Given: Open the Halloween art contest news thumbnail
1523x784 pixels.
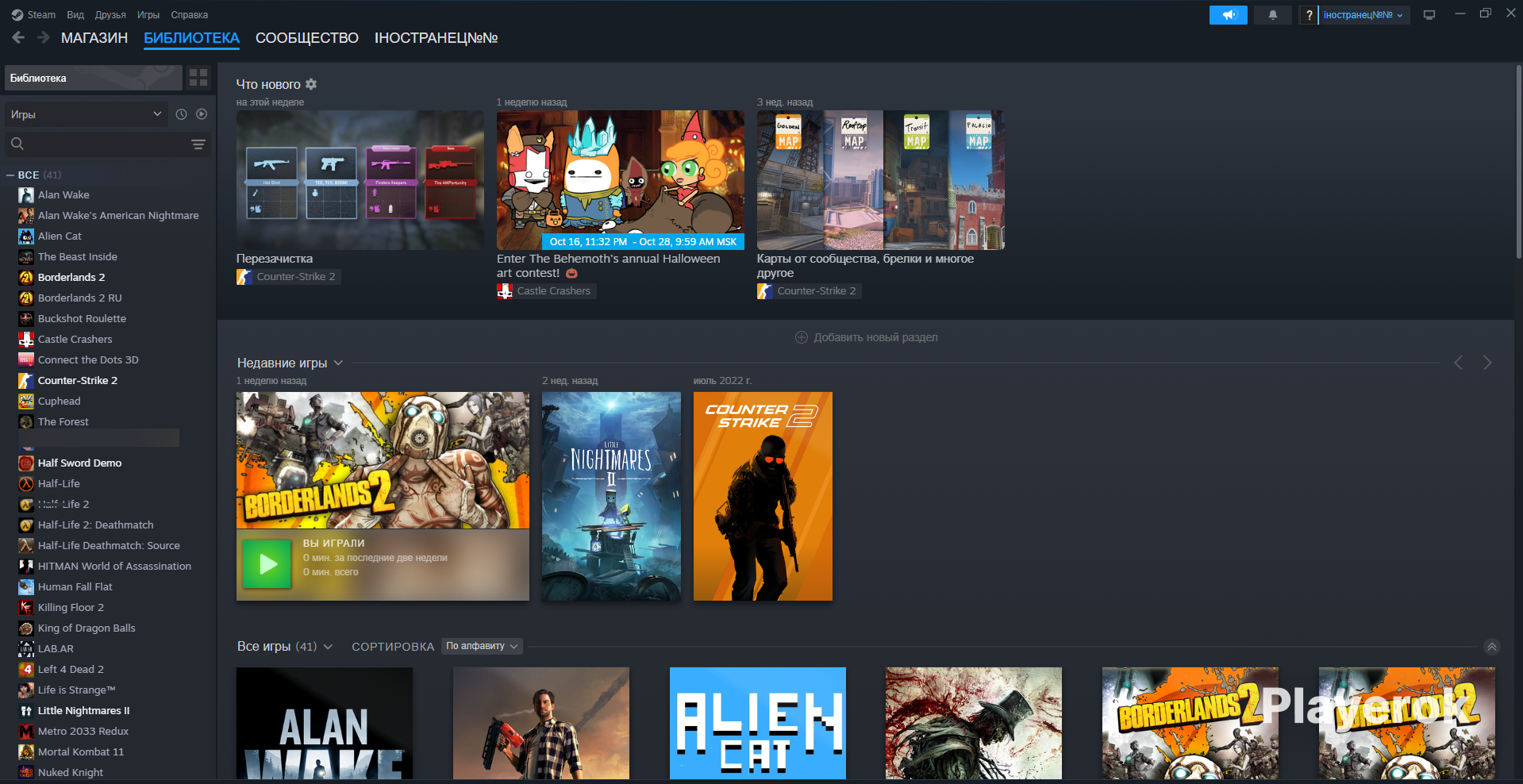Looking at the screenshot, I should pos(621,180).
